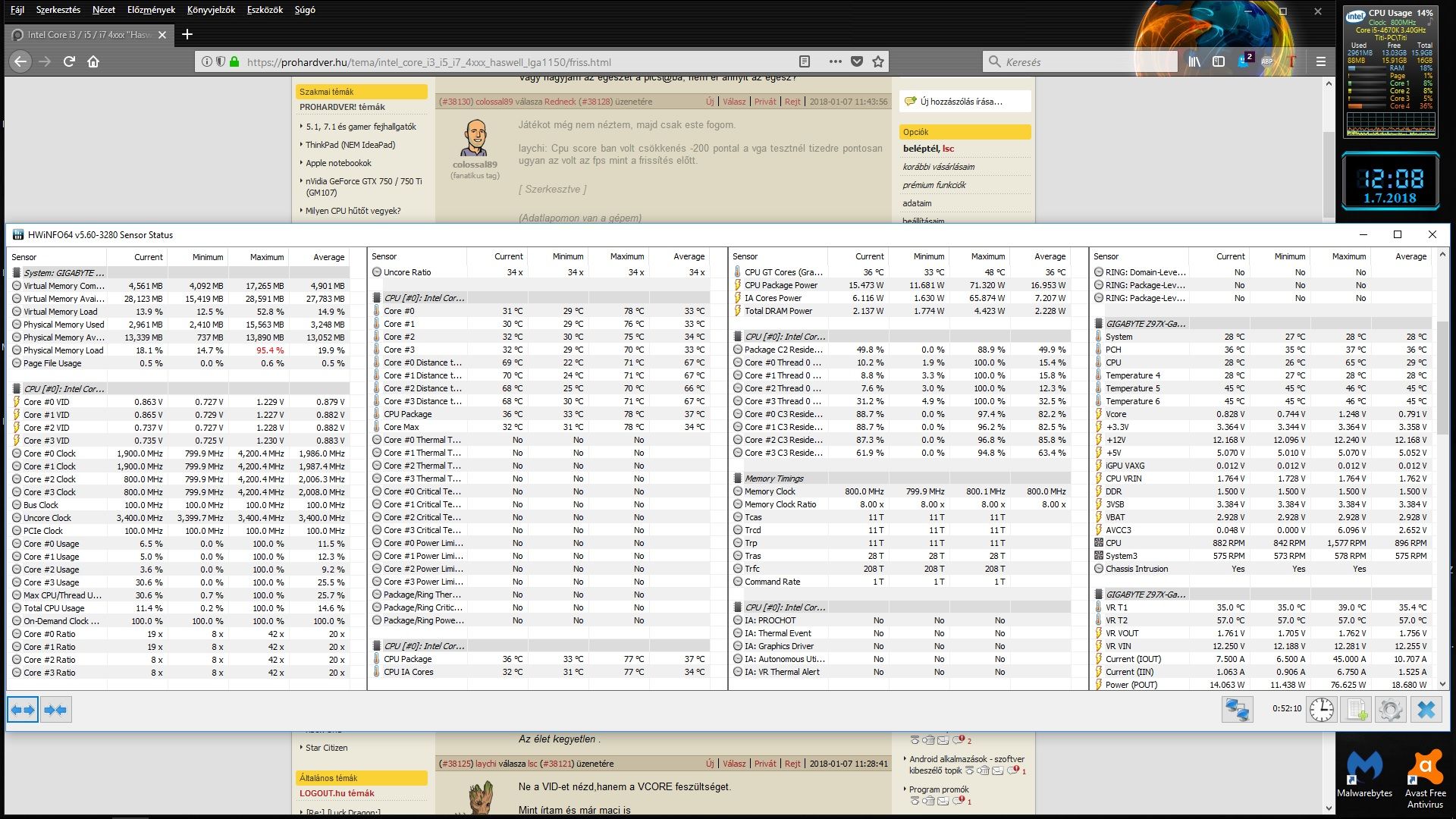Screen dimensions: 1456x819
Task: Bookmark page with the star icon
Action: click(878, 61)
